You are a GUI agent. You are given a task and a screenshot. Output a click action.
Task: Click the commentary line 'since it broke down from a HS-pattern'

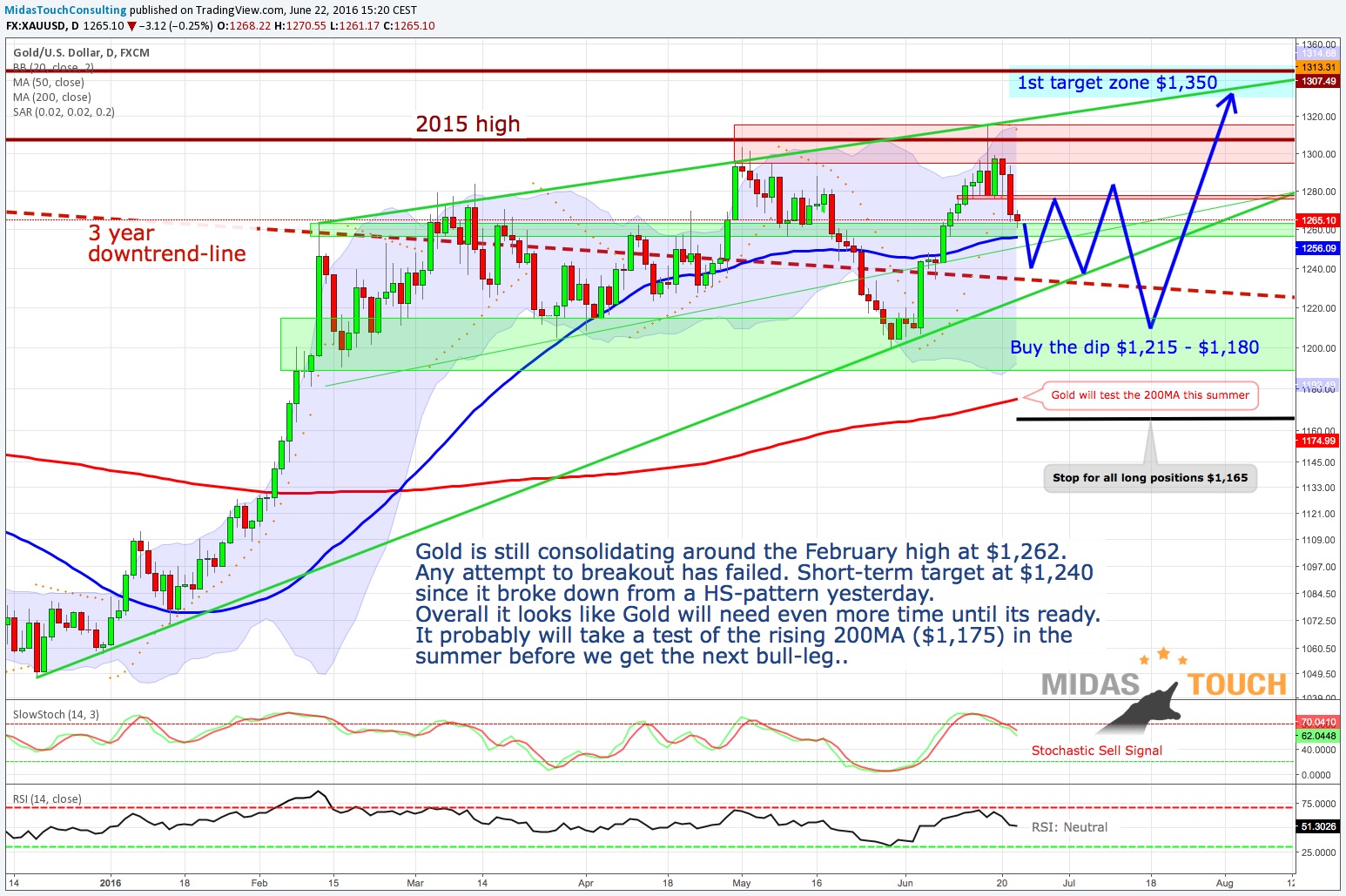tap(675, 594)
